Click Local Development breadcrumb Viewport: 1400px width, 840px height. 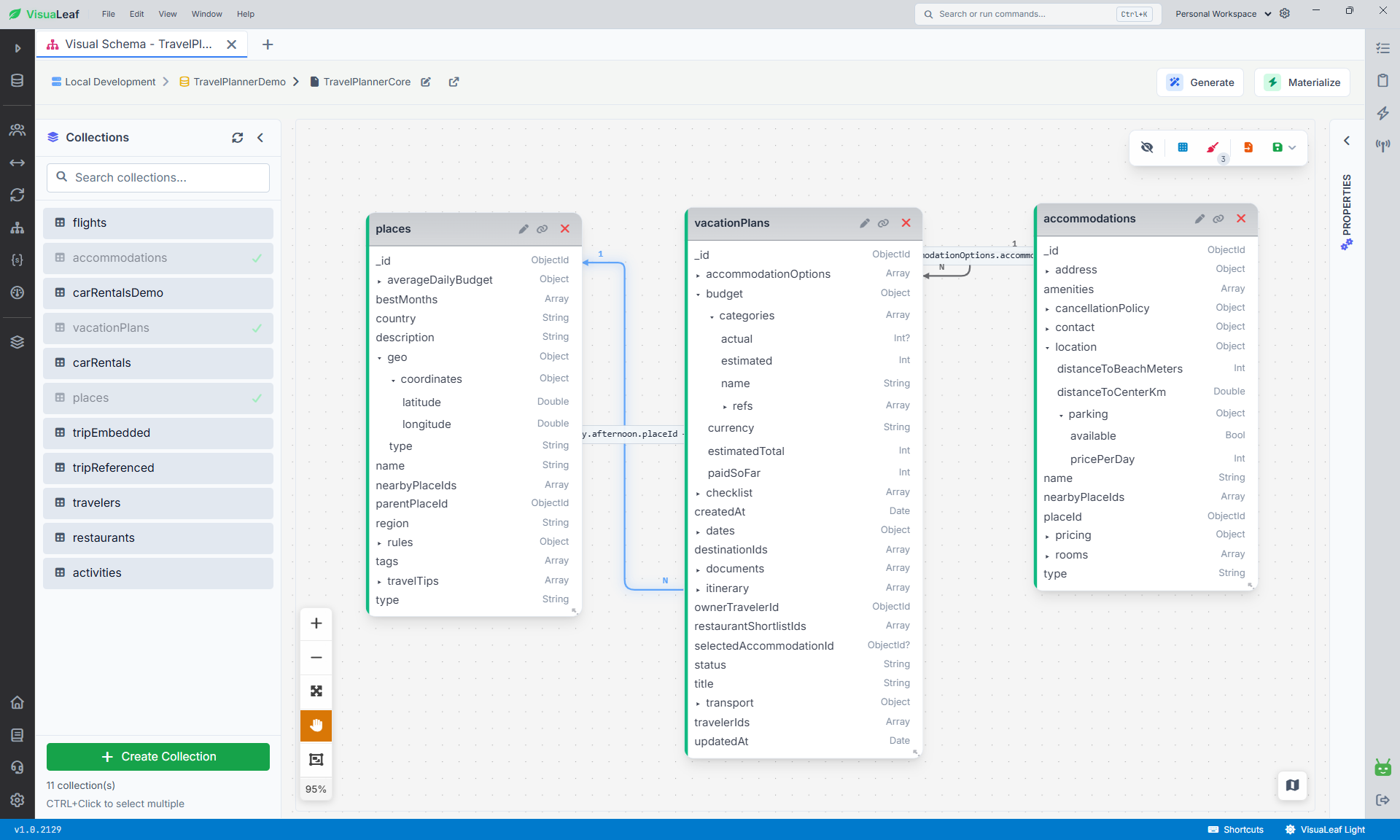(104, 82)
